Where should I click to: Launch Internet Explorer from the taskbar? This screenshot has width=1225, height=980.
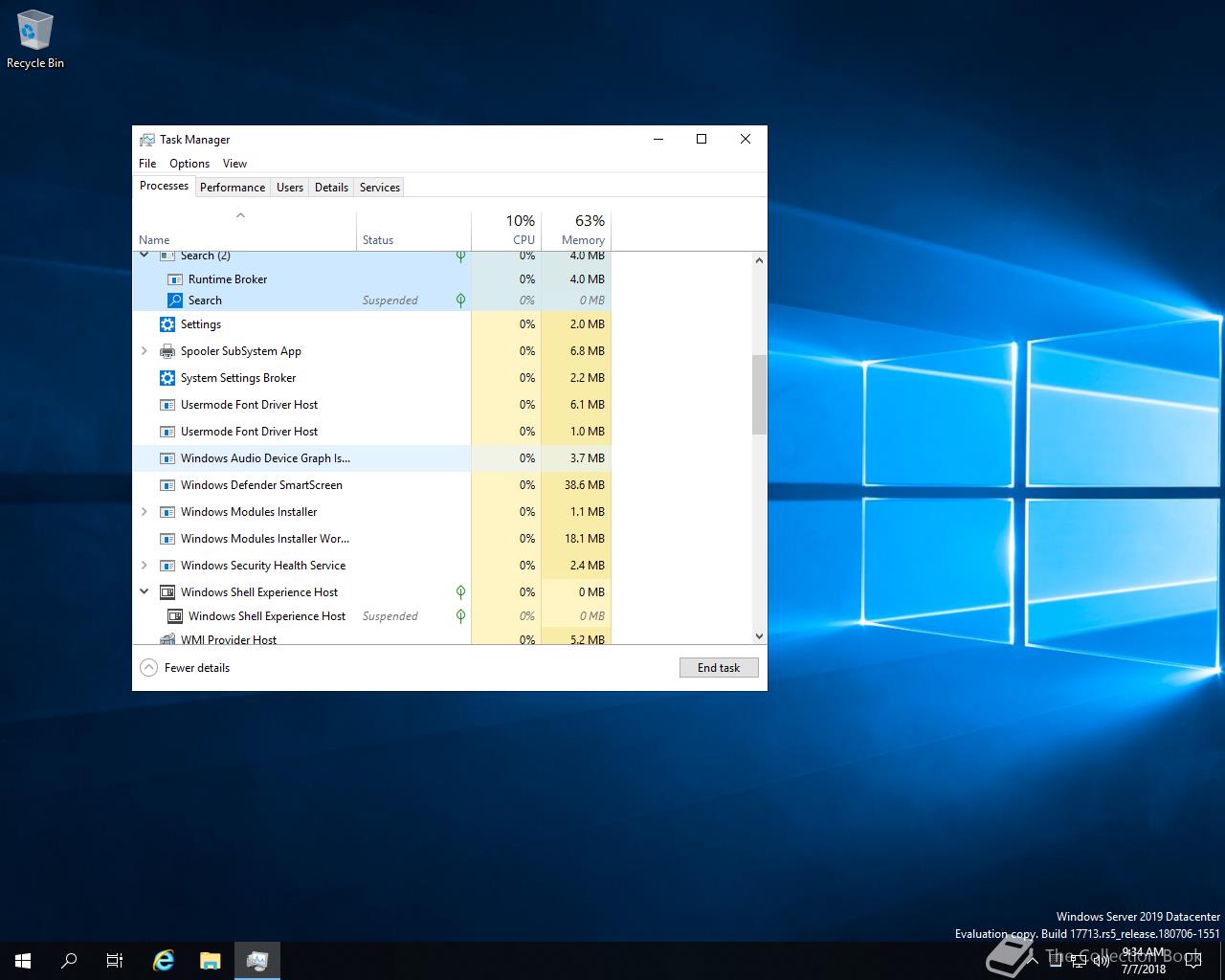(x=165, y=961)
